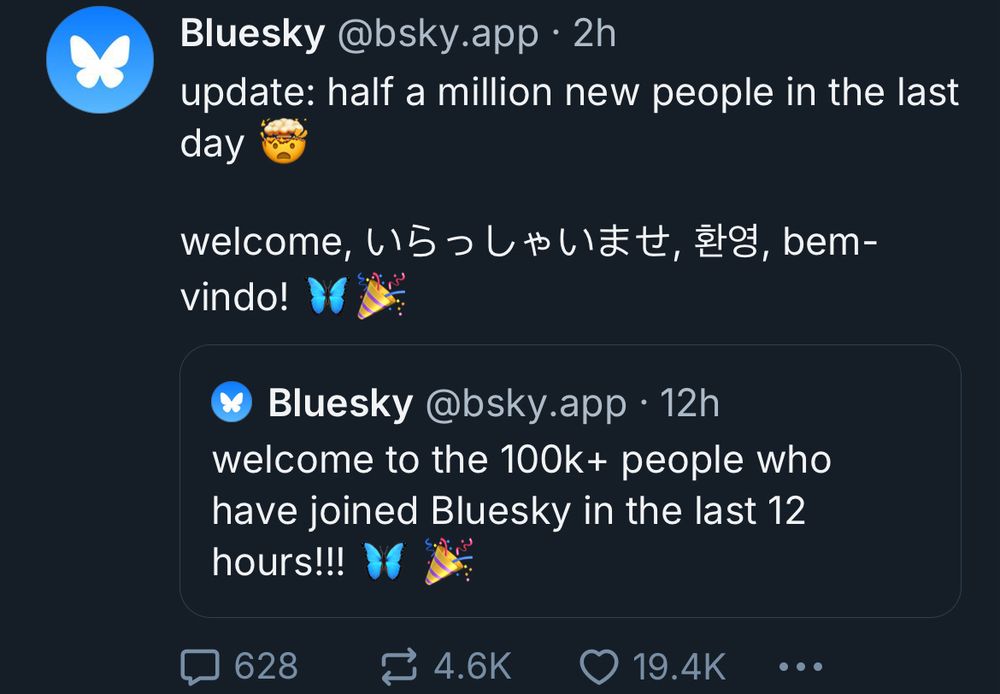This screenshot has width=1000, height=694.
Task: Click the 628 reply count
Action: point(266,665)
